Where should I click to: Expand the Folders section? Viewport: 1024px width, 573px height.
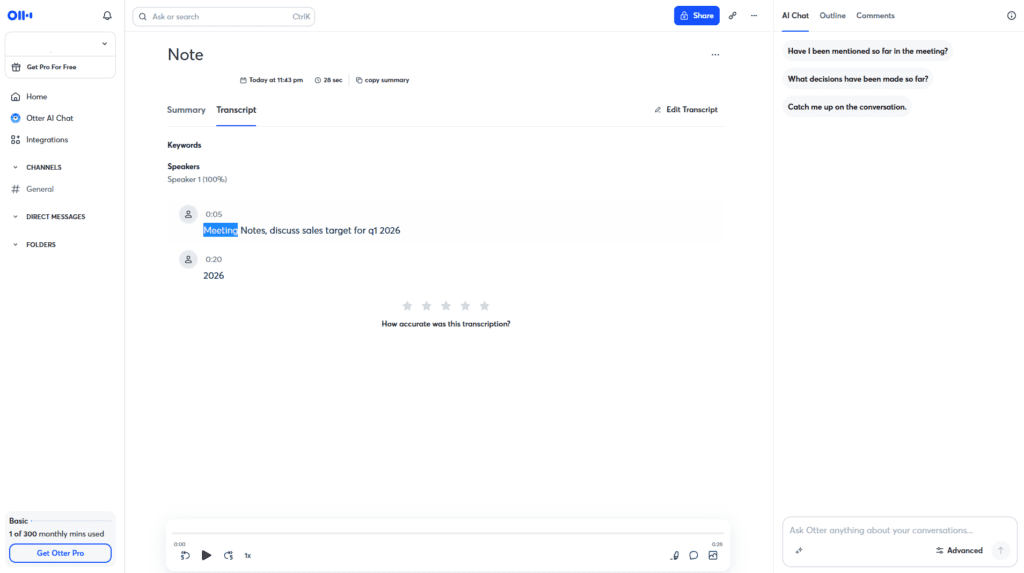coord(16,245)
